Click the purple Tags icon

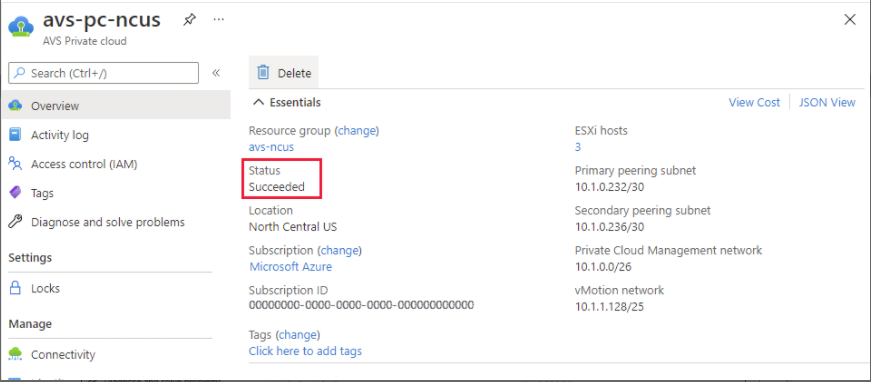(x=15, y=193)
